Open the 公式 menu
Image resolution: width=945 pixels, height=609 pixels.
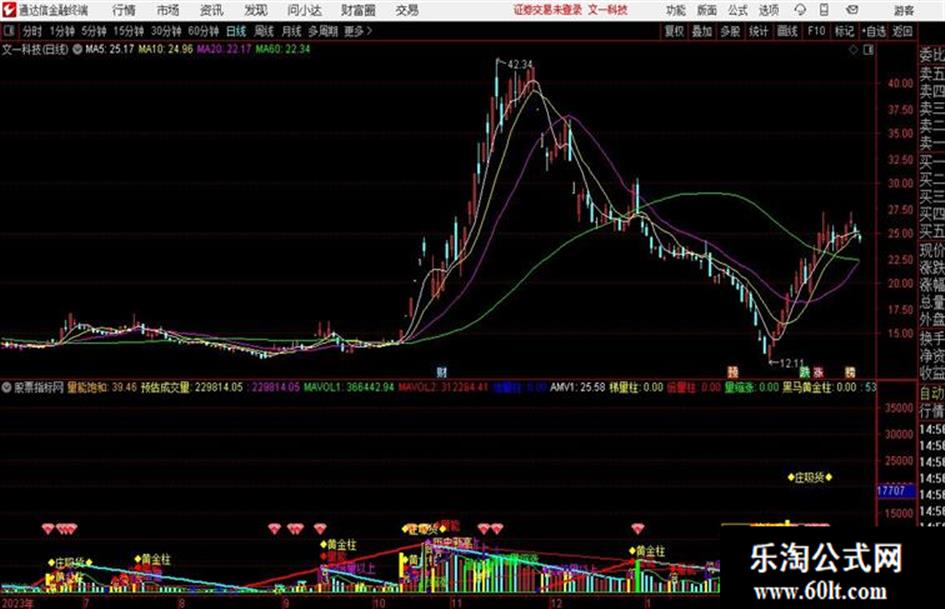[x=738, y=10]
